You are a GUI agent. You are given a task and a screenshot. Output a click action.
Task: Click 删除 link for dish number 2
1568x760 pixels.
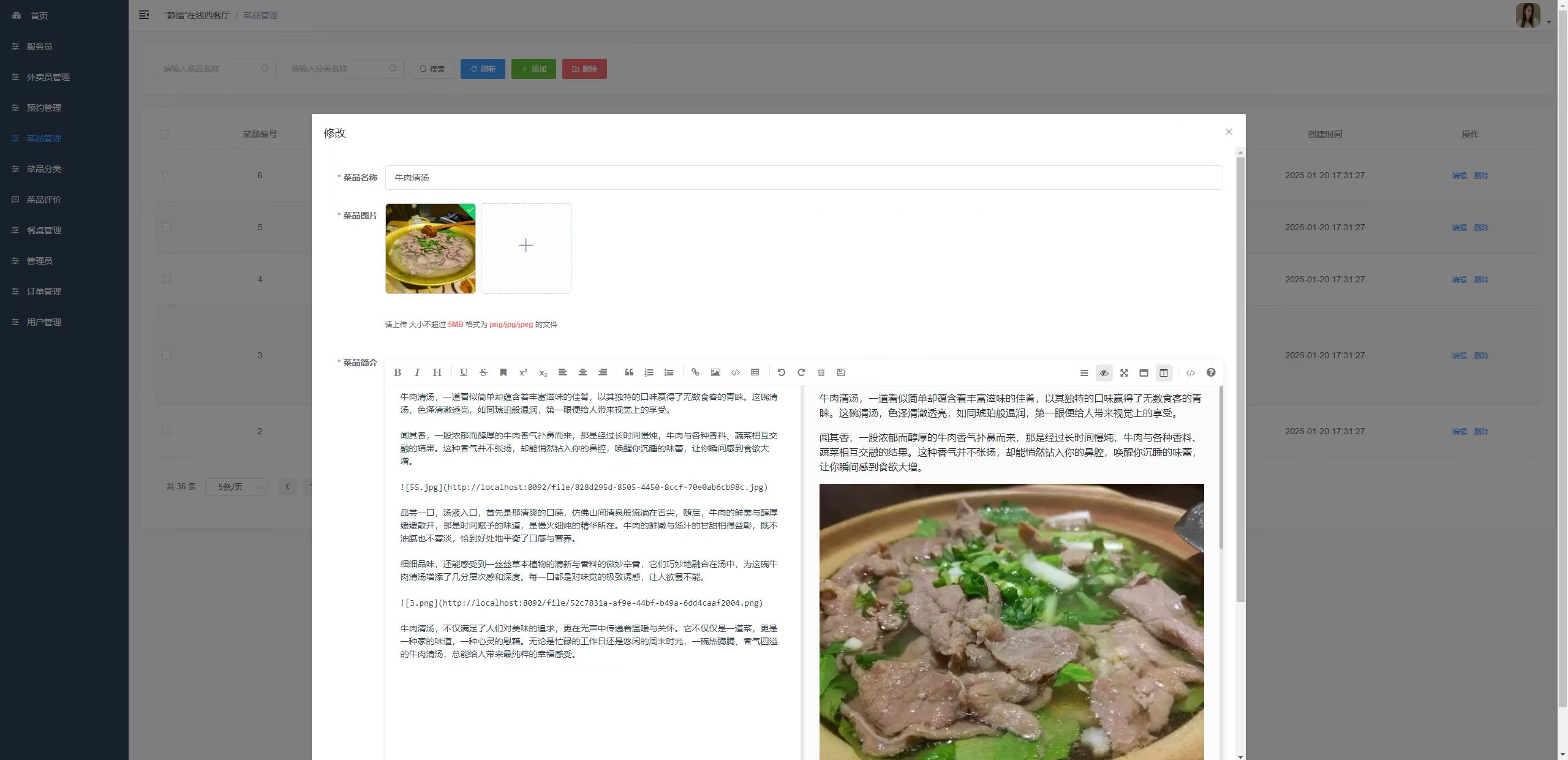(1481, 431)
